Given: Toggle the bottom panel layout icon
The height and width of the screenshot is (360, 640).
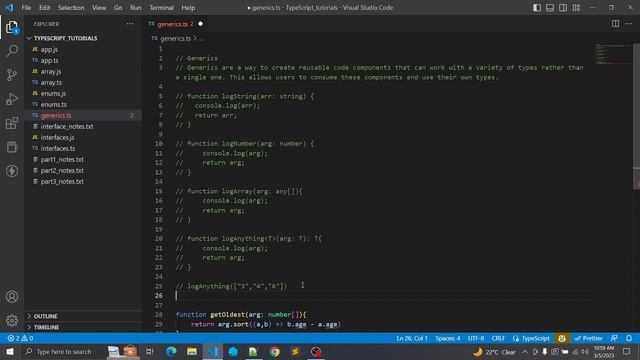Looking at the screenshot, I should click(x=550, y=7).
